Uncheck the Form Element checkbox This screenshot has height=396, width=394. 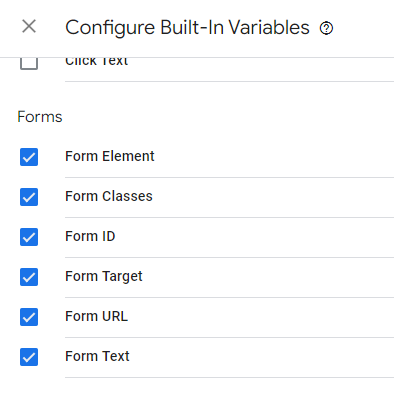[x=29, y=157]
